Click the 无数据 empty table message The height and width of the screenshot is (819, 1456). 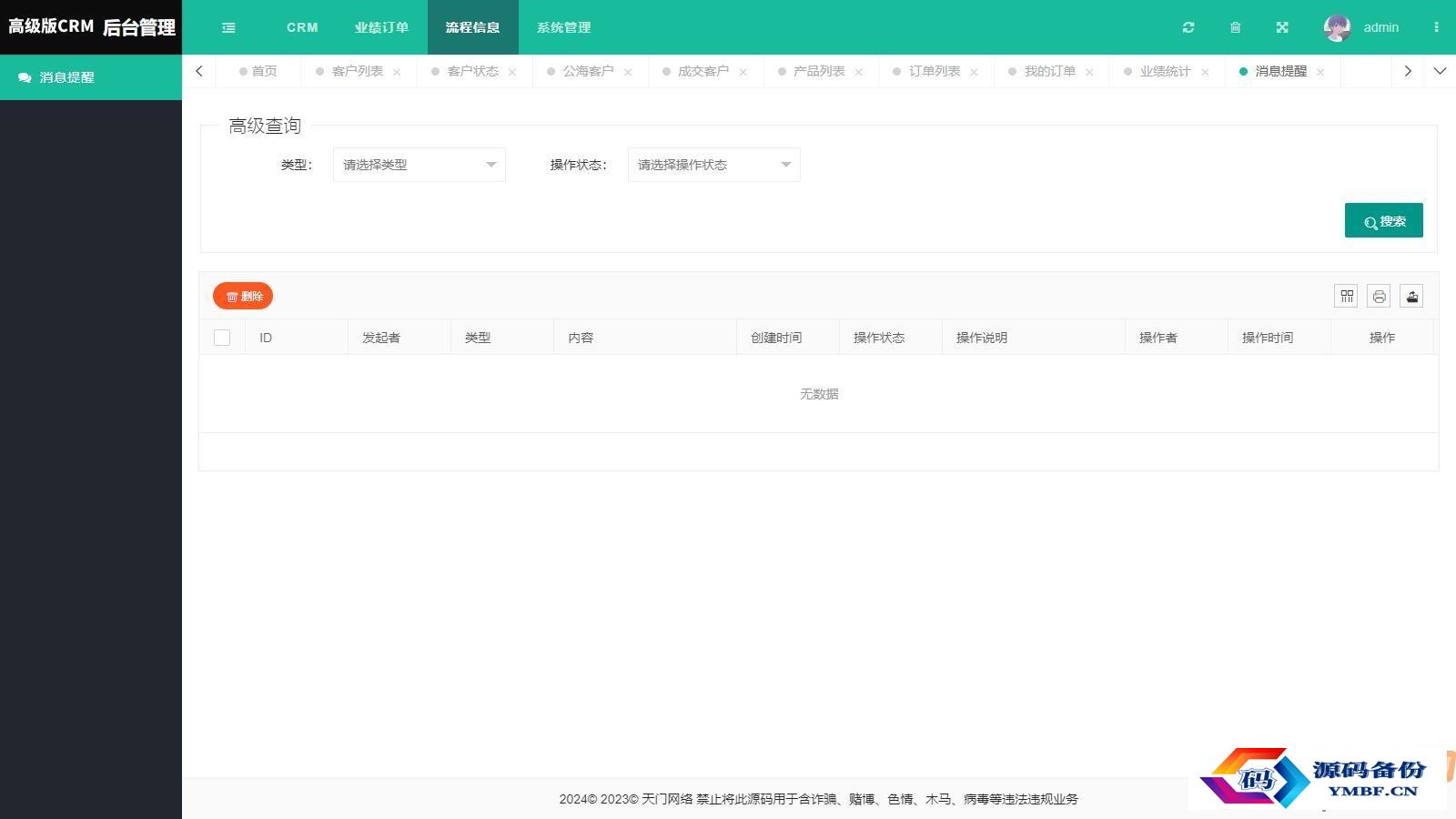click(x=819, y=394)
